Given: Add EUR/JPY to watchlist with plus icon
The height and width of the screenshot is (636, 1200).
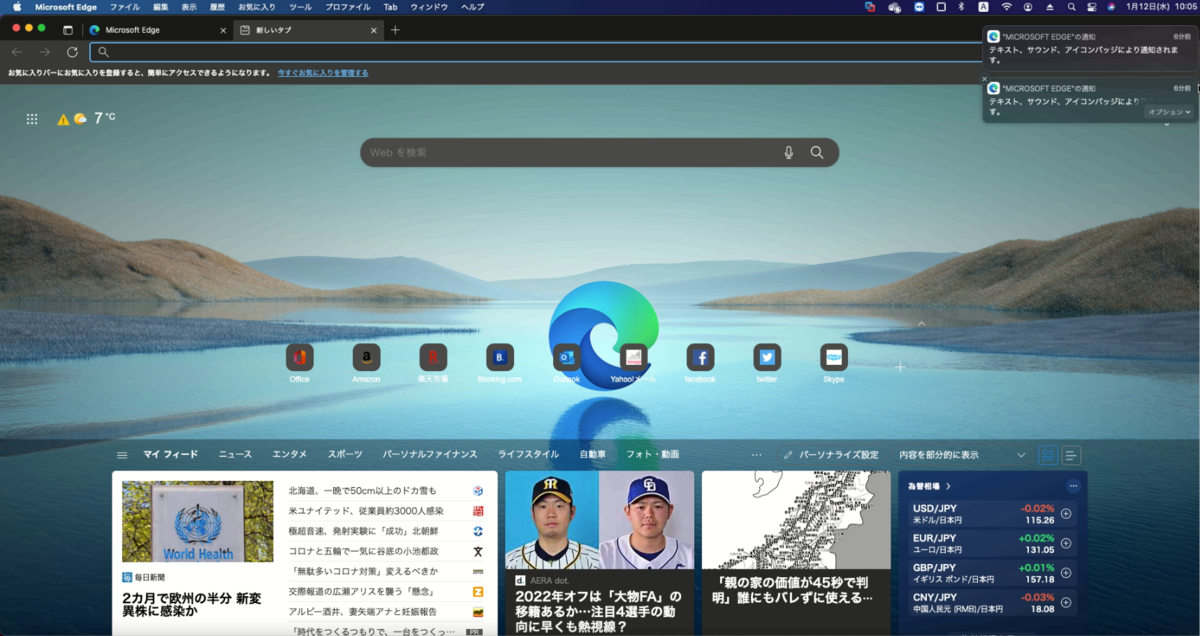Looking at the screenshot, I should pyautogui.click(x=1066, y=544).
